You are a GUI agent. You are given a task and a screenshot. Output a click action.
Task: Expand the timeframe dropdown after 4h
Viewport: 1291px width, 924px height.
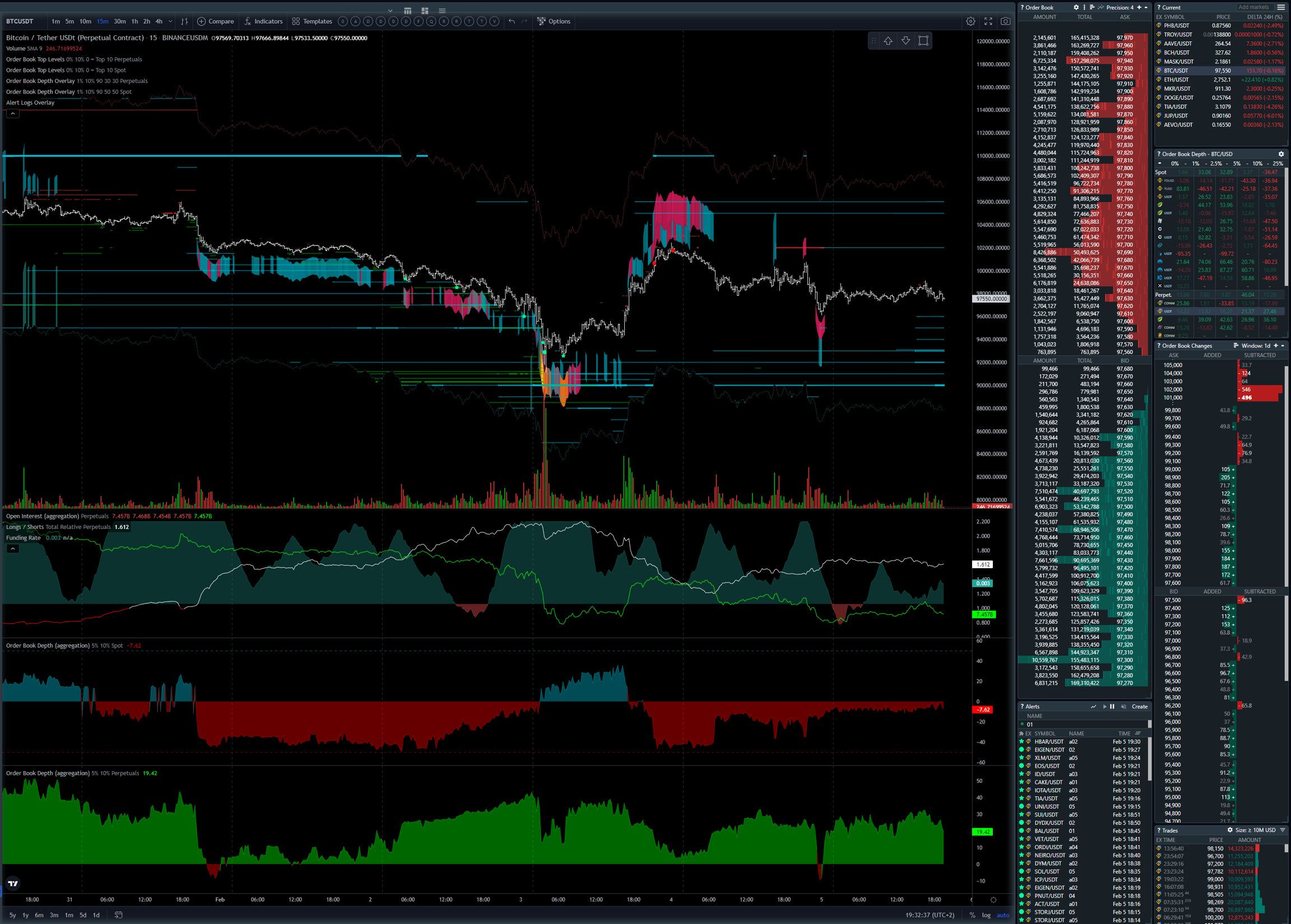click(170, 21)
